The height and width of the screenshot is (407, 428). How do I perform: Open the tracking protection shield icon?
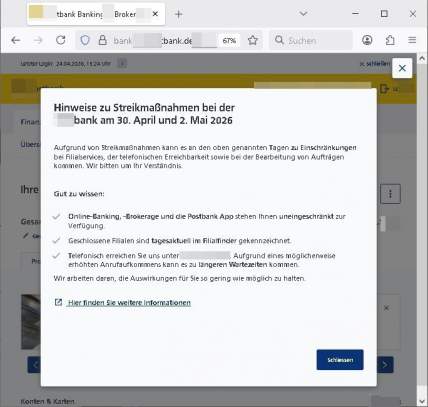pyautogui.click(x=85, y=40)
